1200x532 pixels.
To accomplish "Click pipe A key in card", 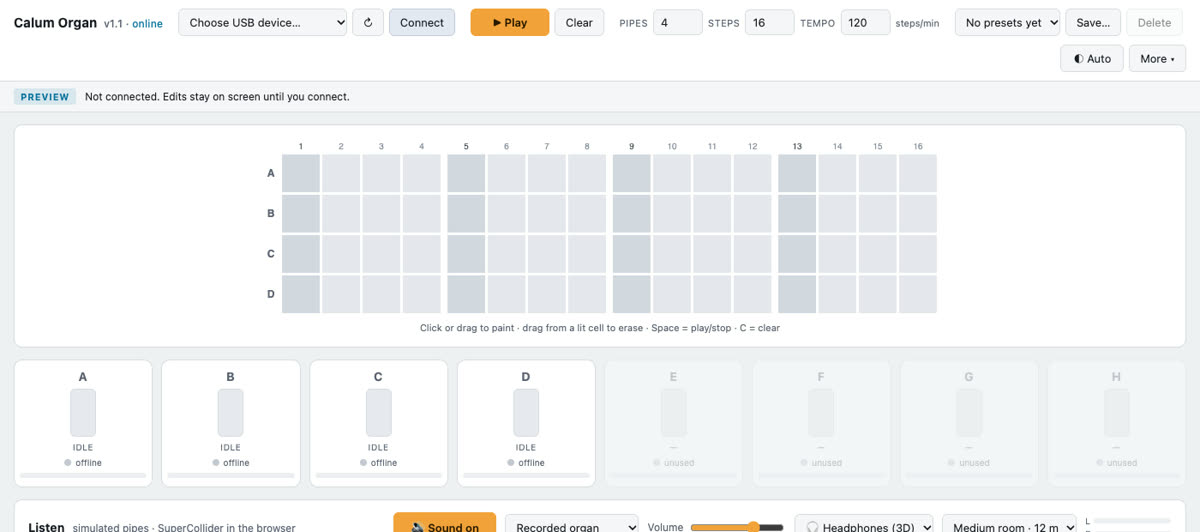I will click(x=83, y=413).
